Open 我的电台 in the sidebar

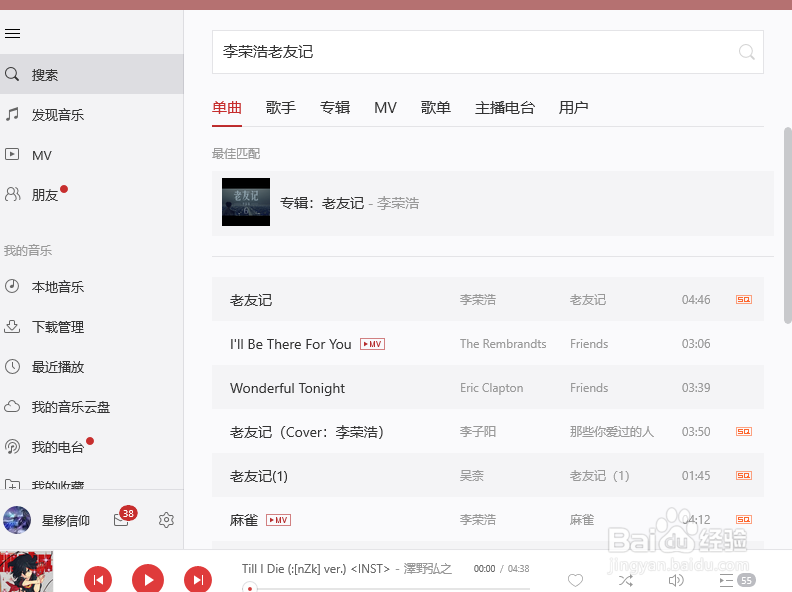point(91,447)
